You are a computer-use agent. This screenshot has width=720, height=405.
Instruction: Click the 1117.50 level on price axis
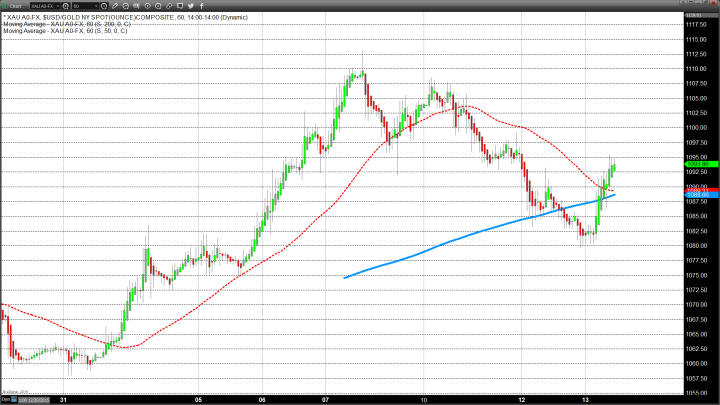click(x=695, y=24)
